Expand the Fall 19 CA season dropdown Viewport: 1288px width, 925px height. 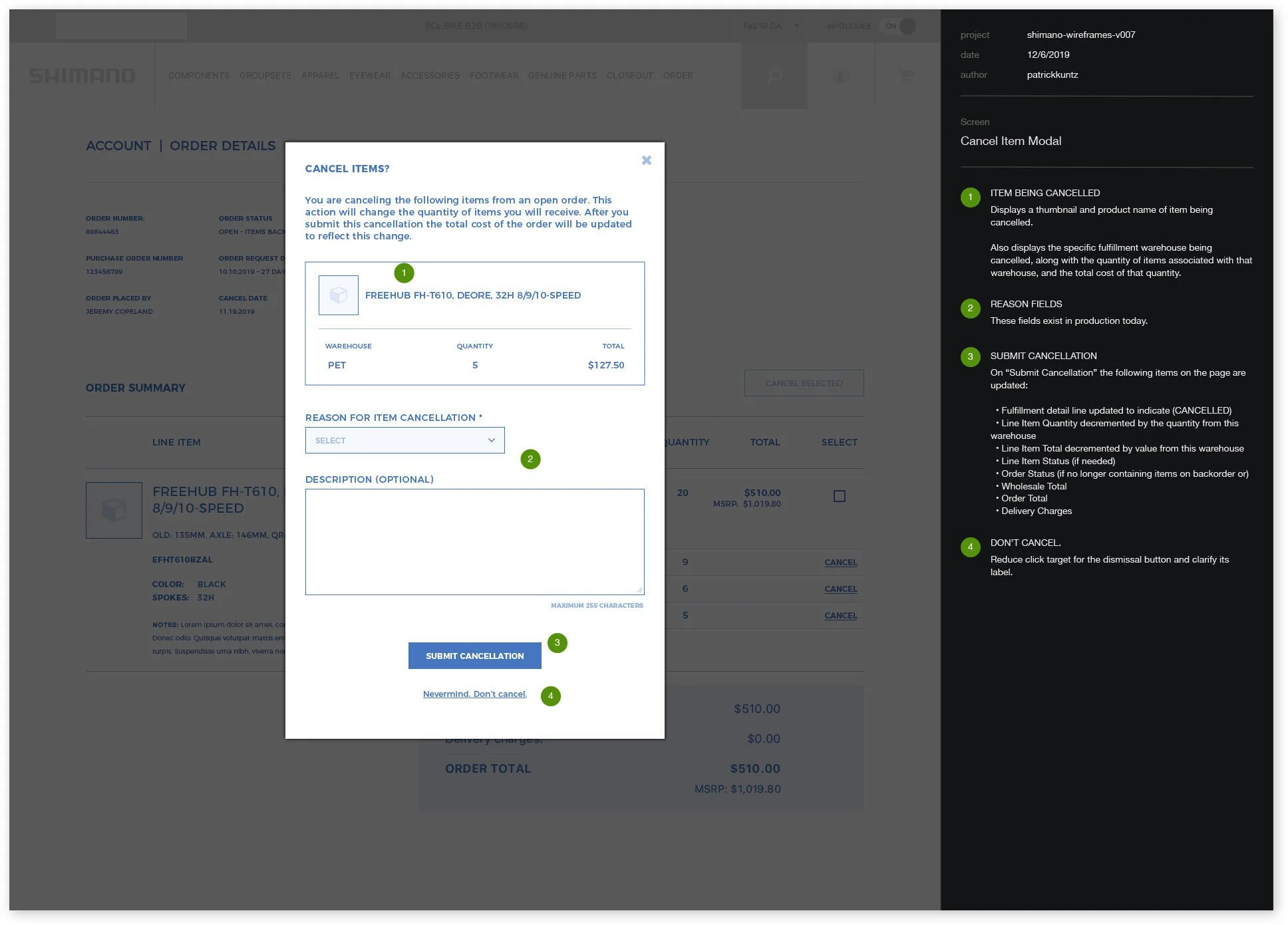tap(770, 26)
